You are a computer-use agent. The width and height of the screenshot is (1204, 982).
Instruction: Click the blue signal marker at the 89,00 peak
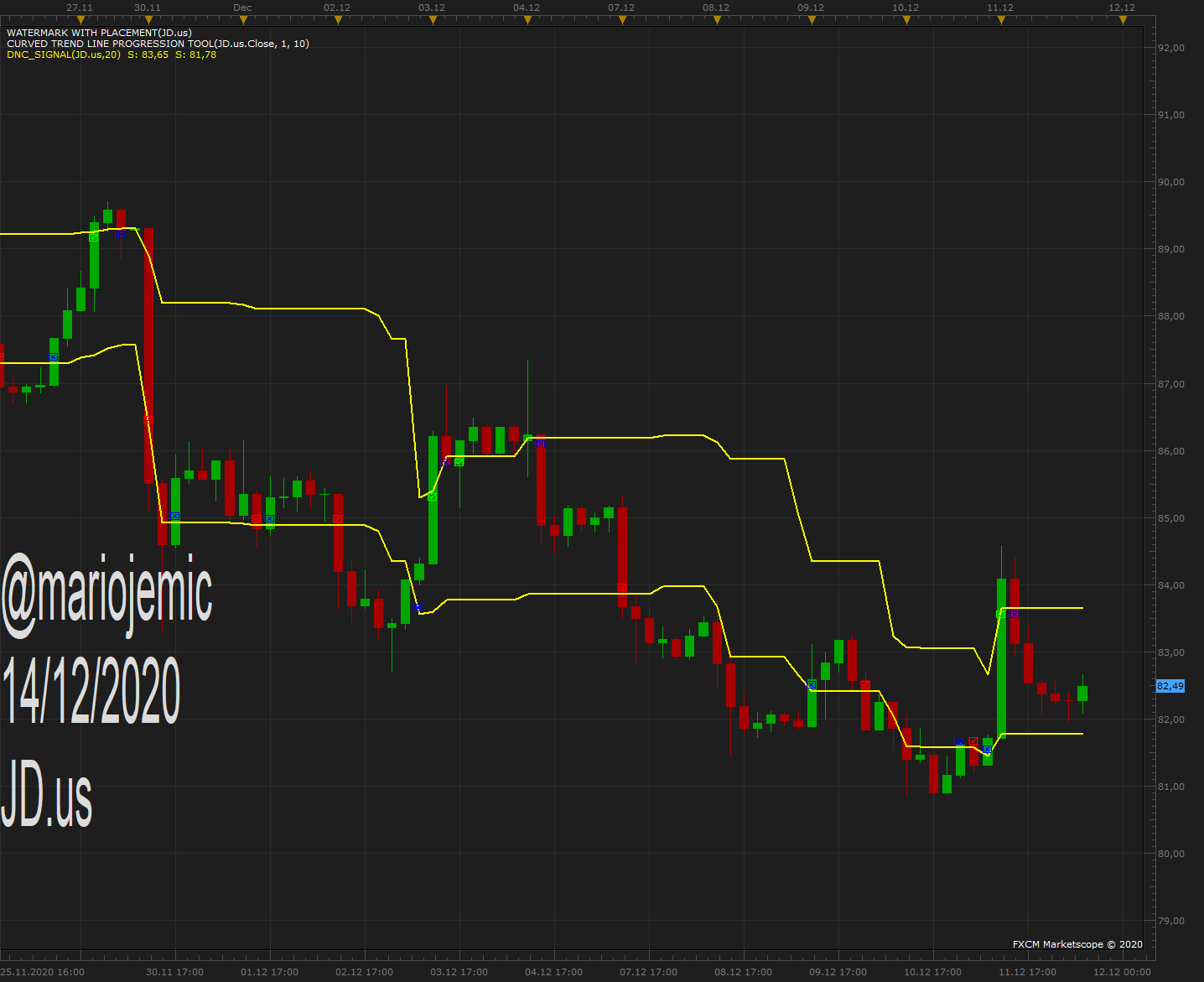(121, 234)
